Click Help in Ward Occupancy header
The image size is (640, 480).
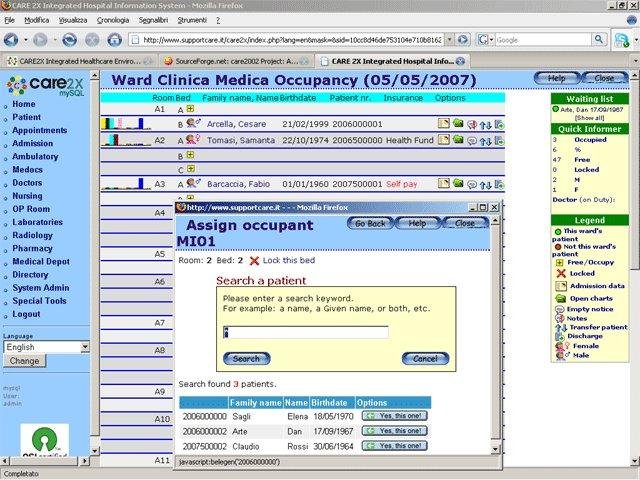point(557,78)
